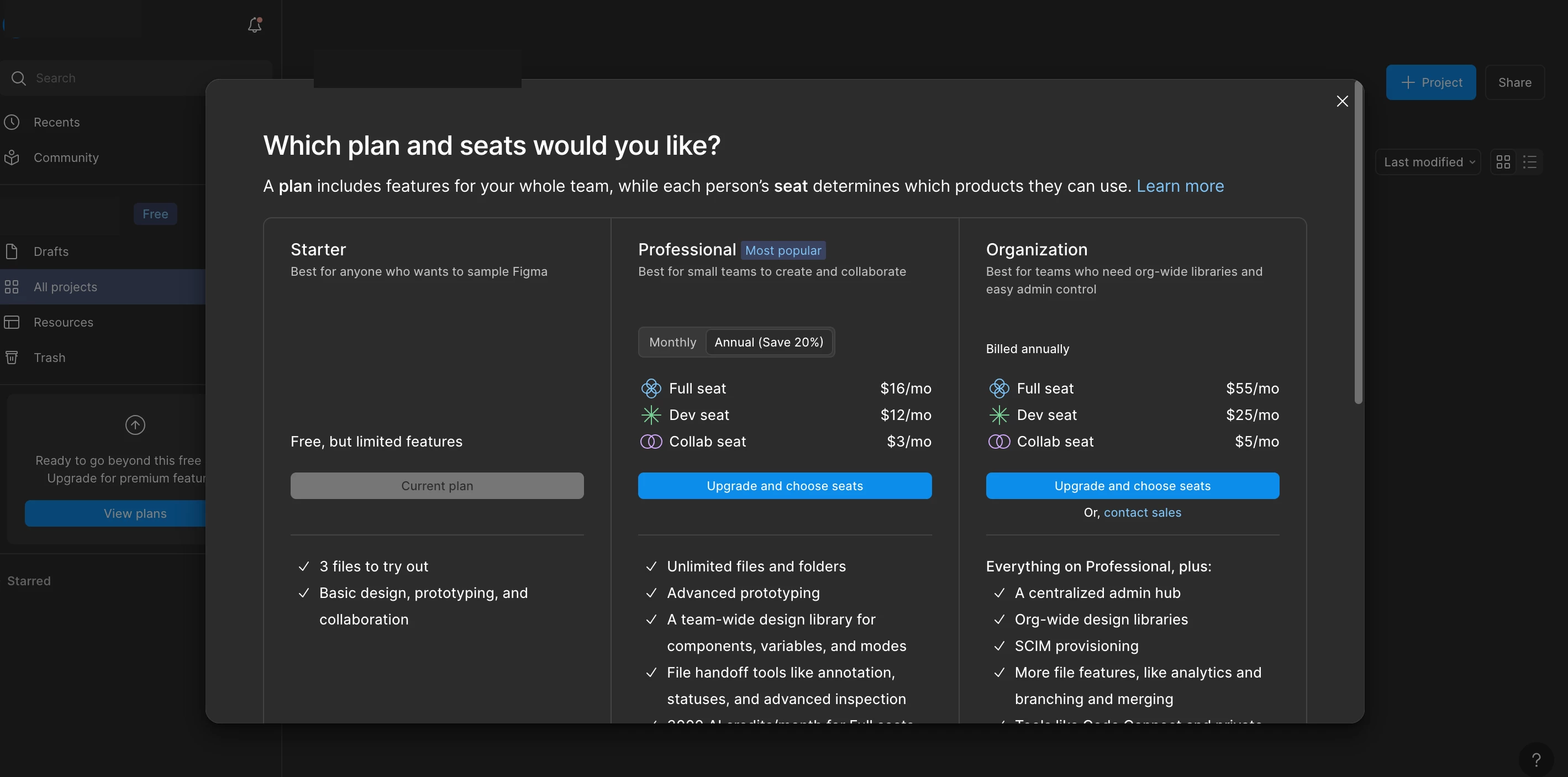Click the Organization Dev seat icon

point(998,415)
